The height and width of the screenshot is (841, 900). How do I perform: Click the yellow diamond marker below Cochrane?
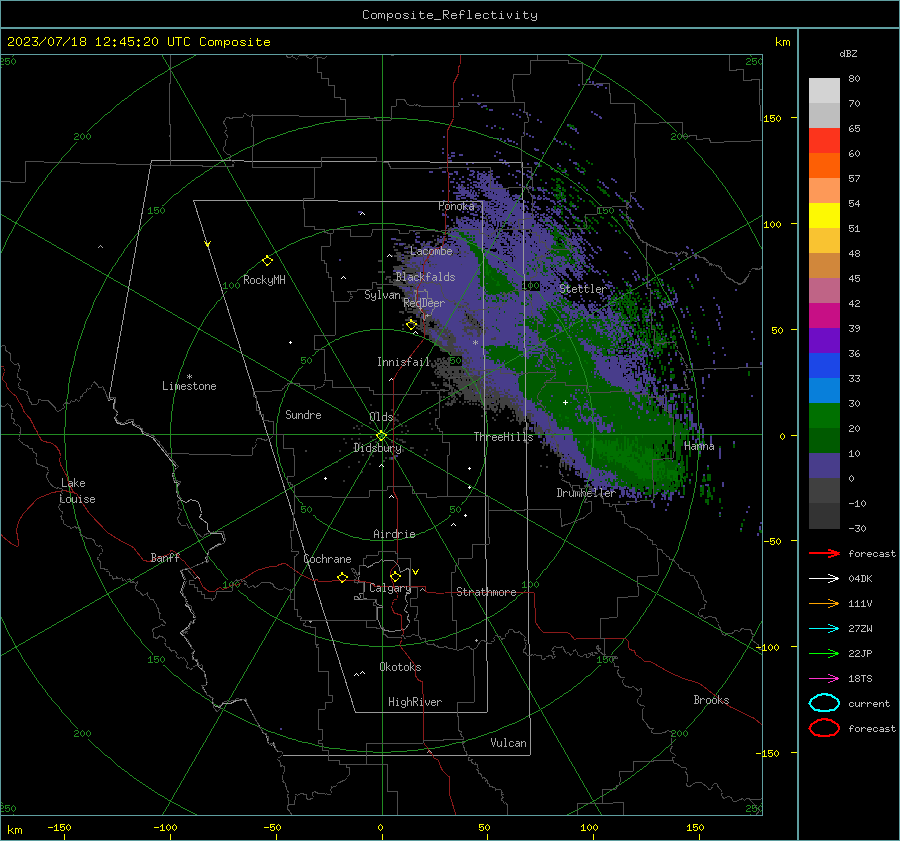pos(342,578)
